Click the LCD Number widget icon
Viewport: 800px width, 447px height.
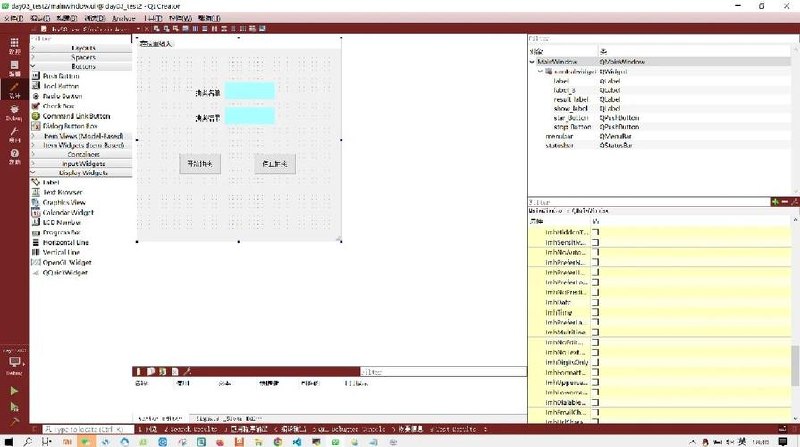[36, 222]
